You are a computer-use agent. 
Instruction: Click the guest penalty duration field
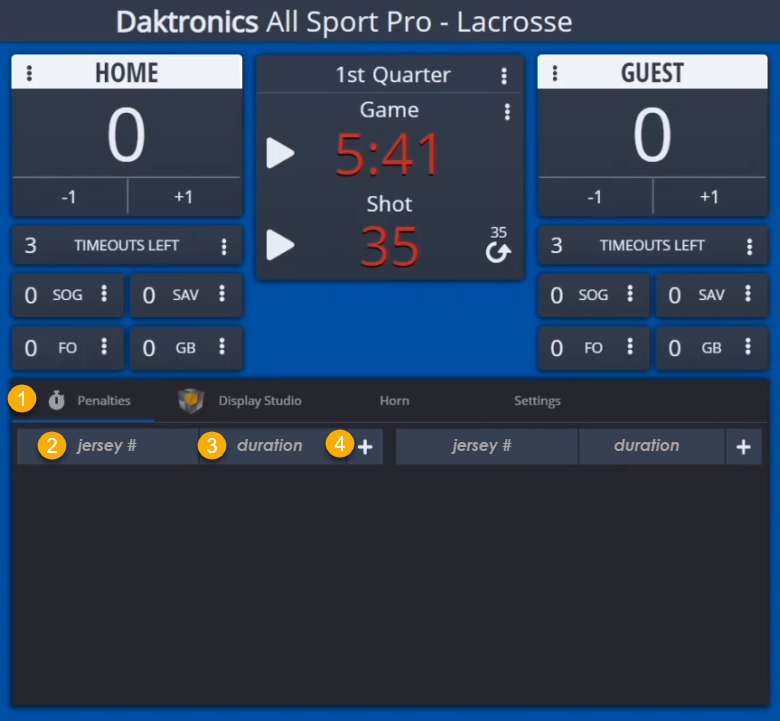(x=651, y=446)
